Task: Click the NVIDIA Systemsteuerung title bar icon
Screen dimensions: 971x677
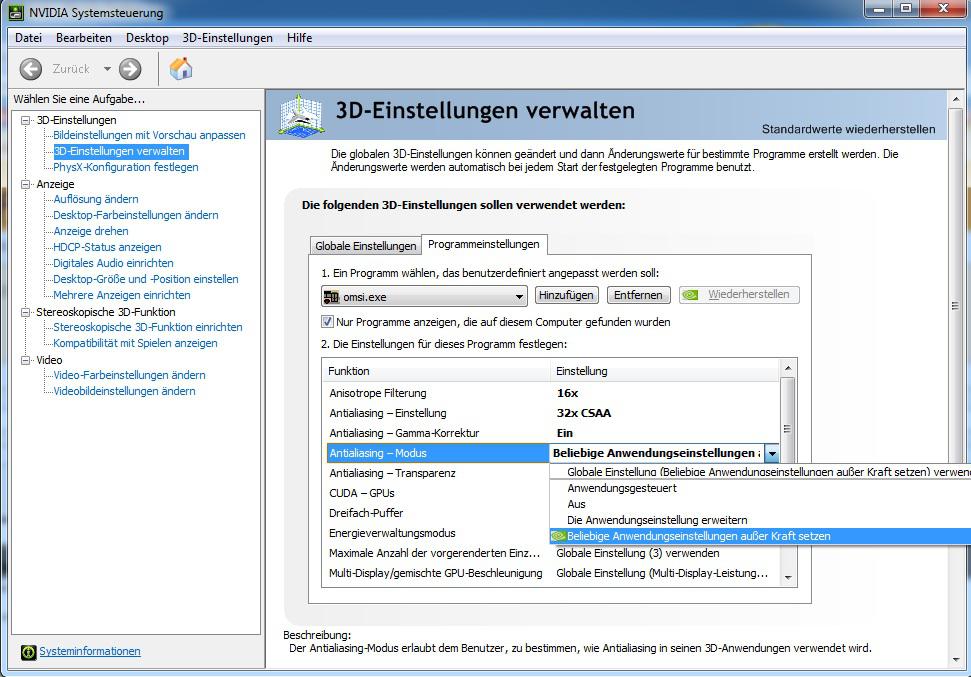Action: click(x=17, y=13)
